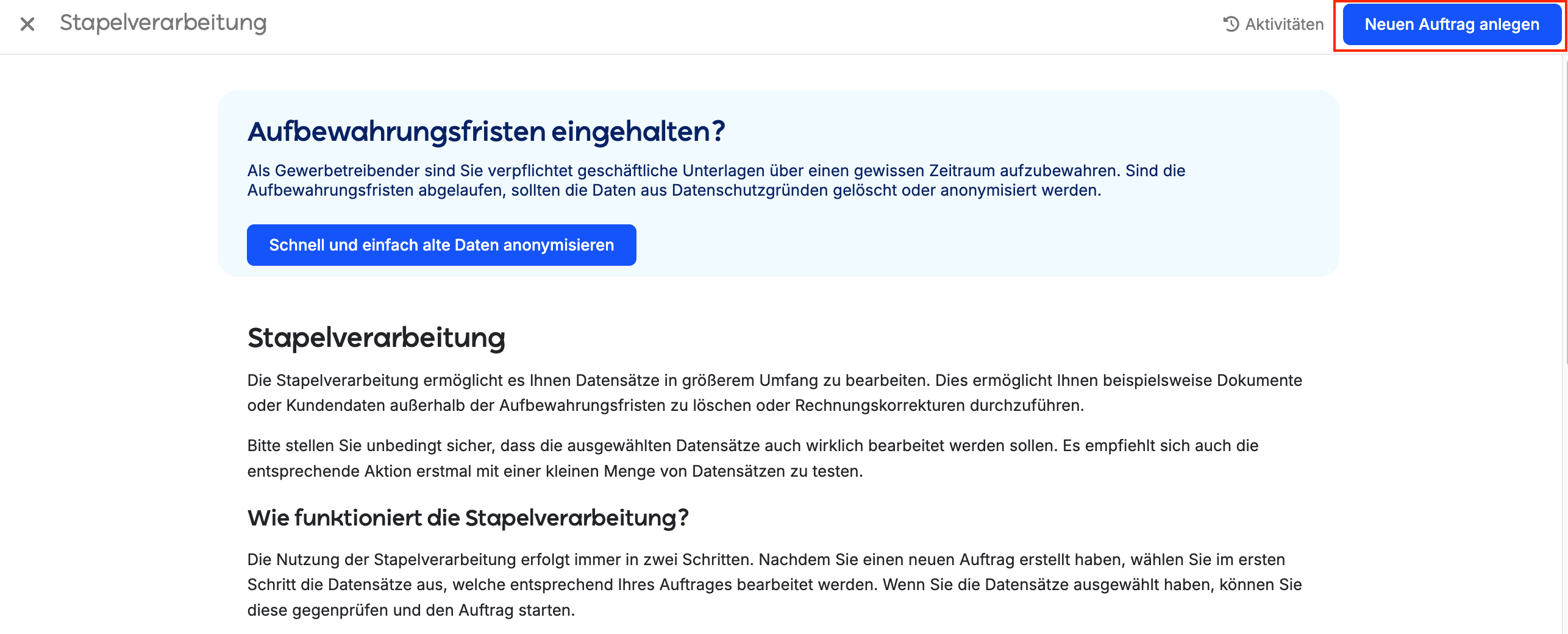Click Schnell und einfach alte Daten anonymisieren
Screen dimensions: 1568x634
[x=441, y=245]
